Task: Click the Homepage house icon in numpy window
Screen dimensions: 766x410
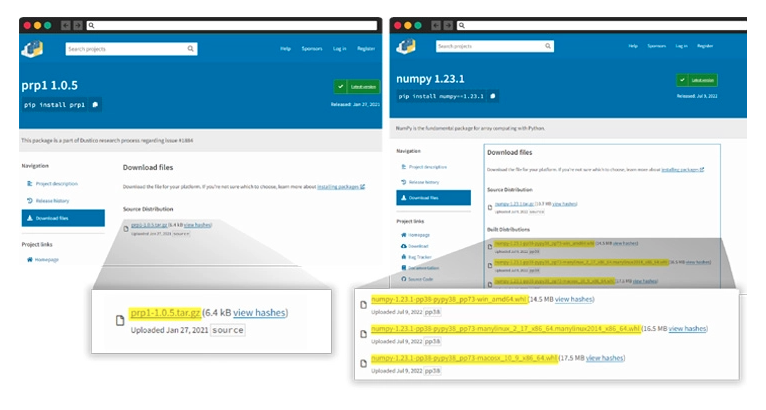Action: 404,235
